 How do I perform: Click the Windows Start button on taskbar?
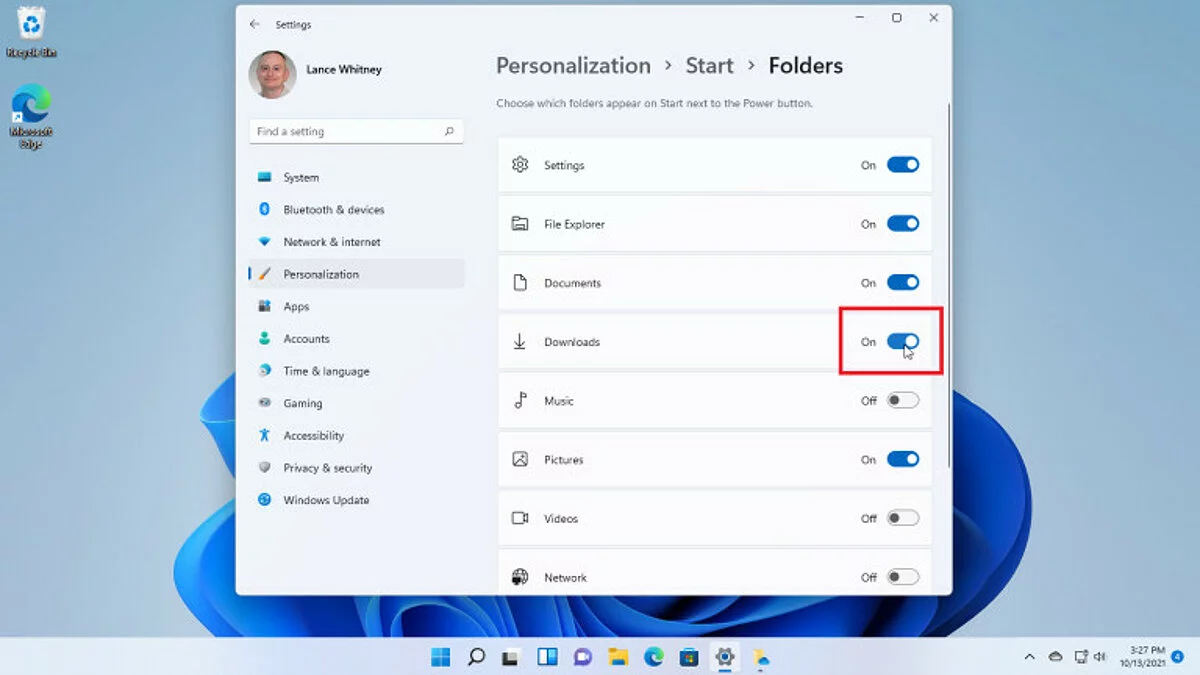[440, 657]
